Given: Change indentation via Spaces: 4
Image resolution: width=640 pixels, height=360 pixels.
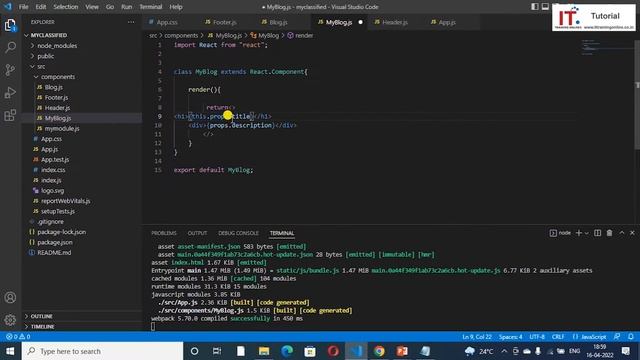Looking at the screenshot, I should [x=511, y=337].
